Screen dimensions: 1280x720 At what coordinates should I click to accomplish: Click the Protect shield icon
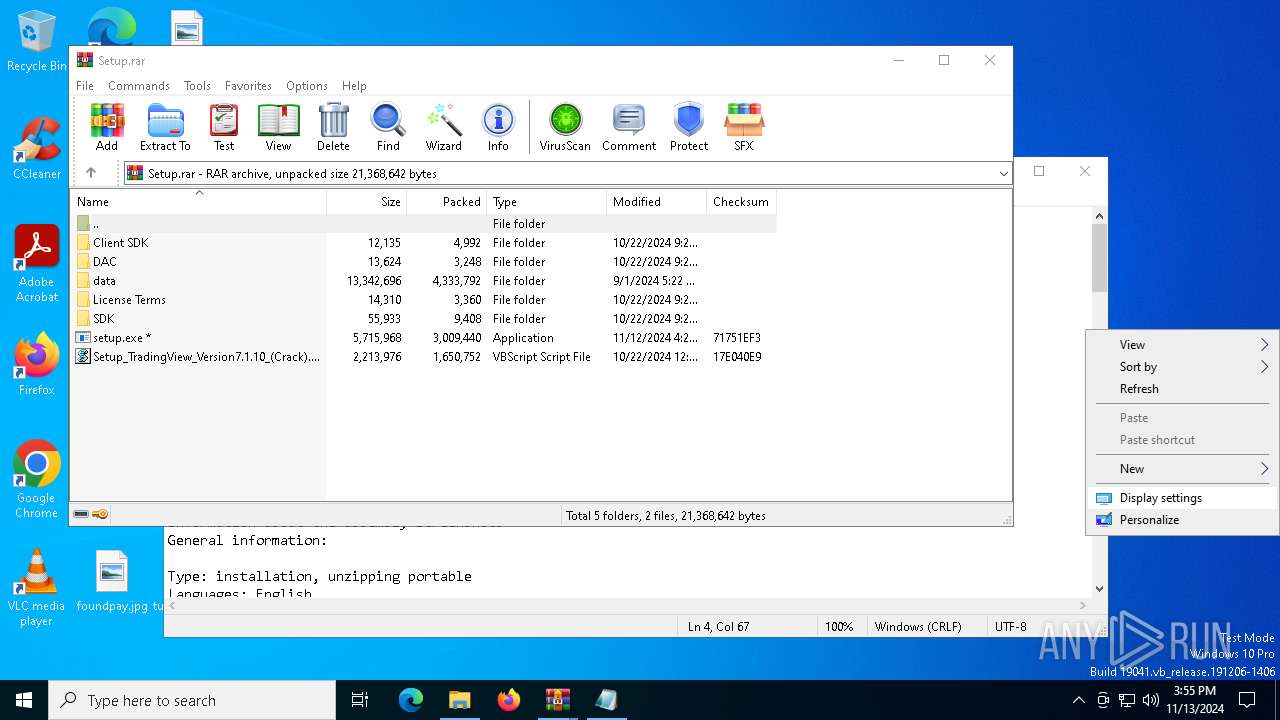coord(689,127)
